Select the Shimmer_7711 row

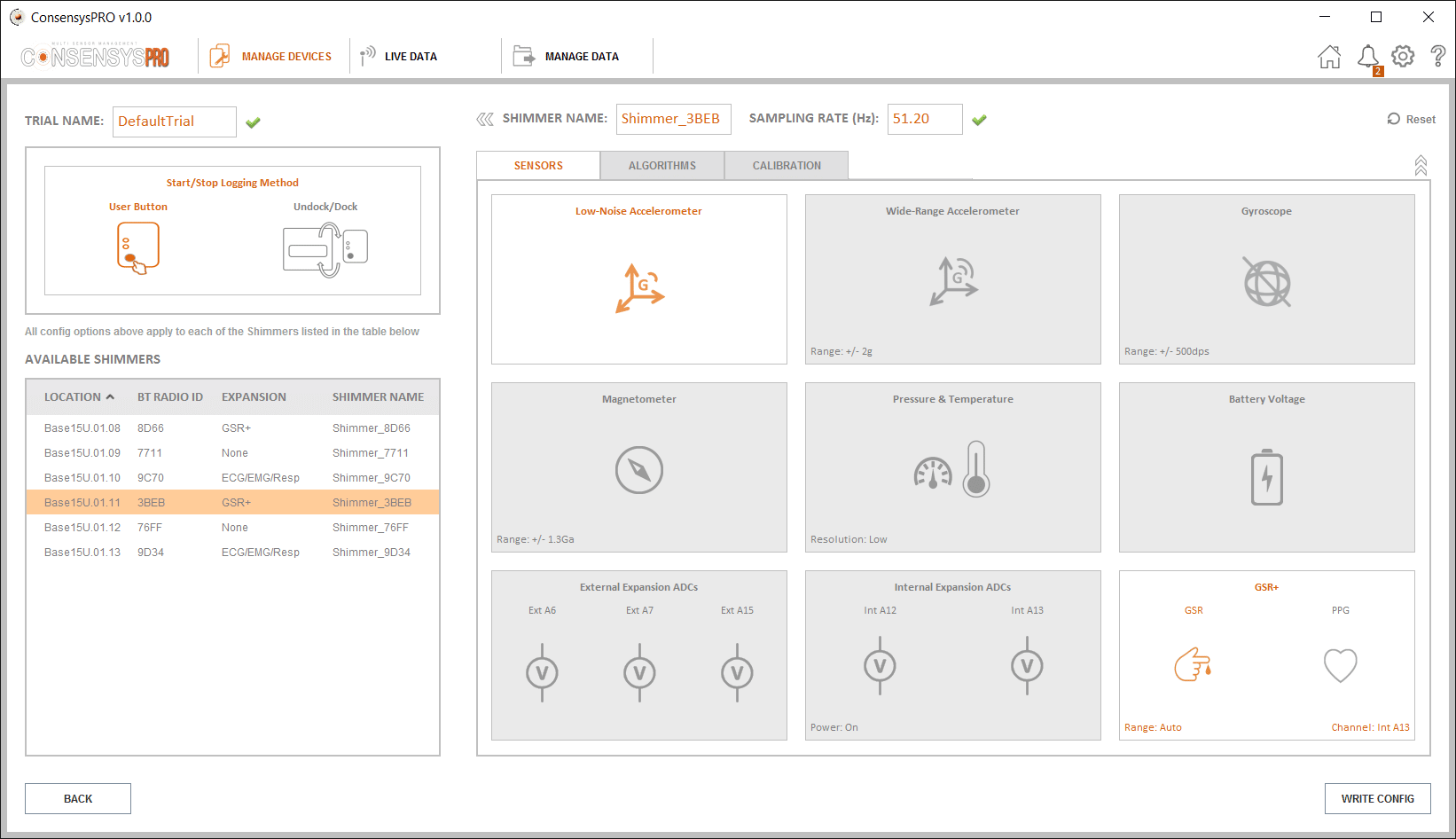[x=232, y=453]
